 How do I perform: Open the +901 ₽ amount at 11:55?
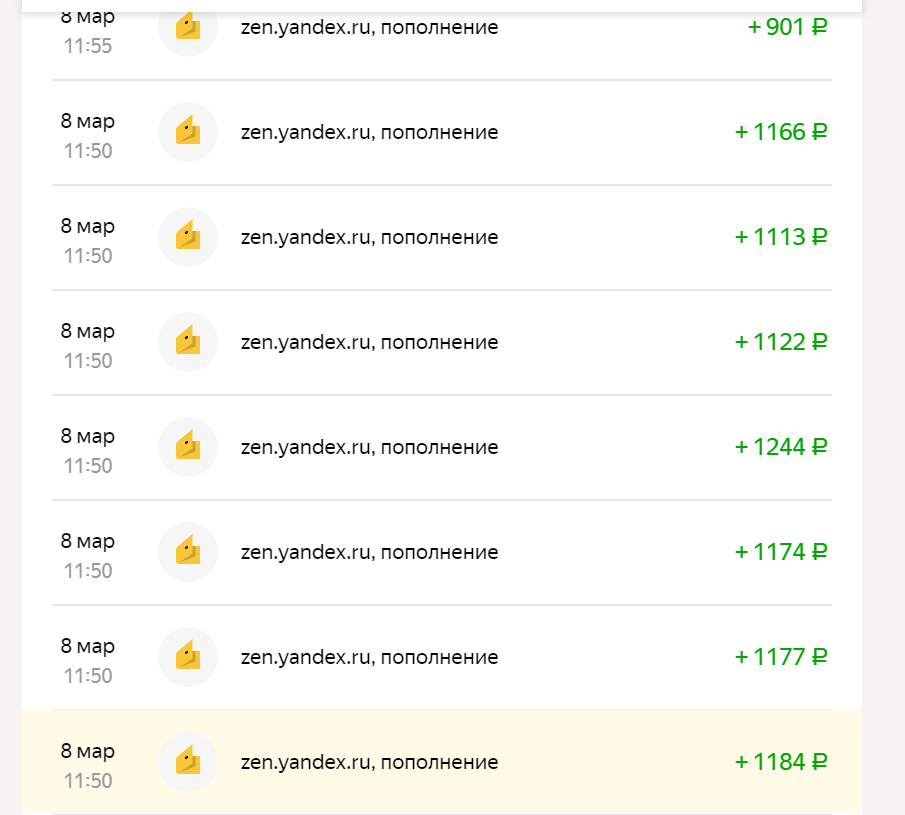(x=788, y=27)
